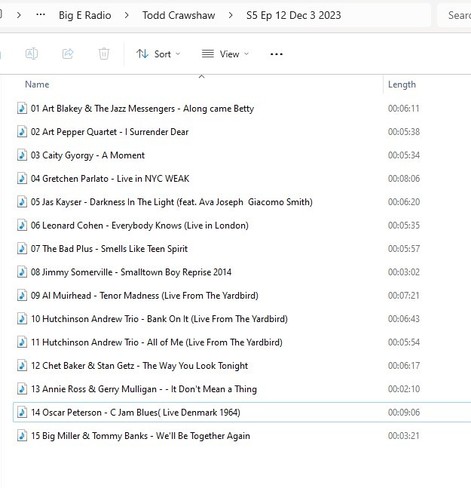Select the audio icon of 13 Annie Ross
The width and height of the screenshot is (471, 488).
22,389
